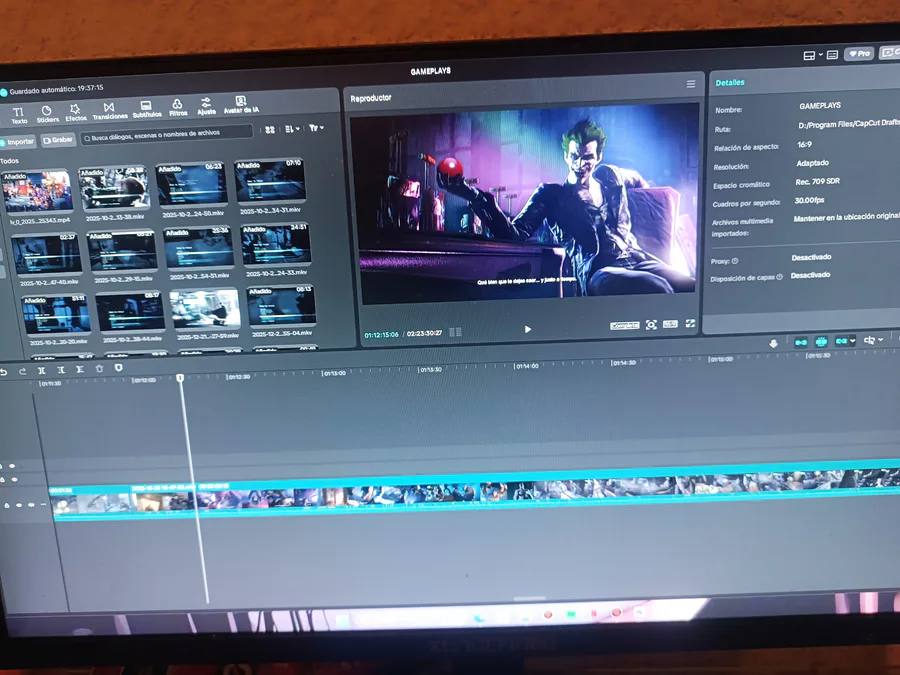Select the 2025-12-21...27-59.mkv thumbnail

point(205,308)
